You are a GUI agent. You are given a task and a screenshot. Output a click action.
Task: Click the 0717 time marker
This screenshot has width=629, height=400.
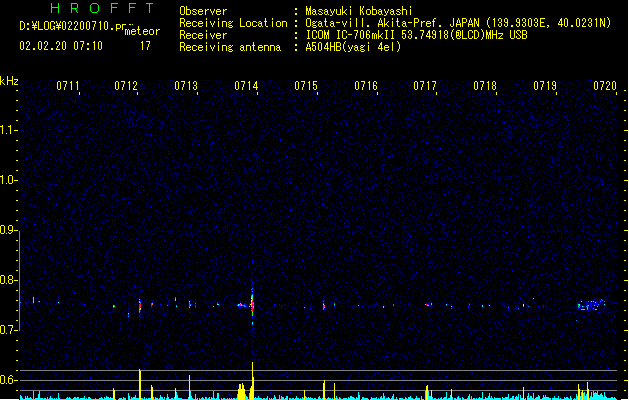tap(425, 85)
